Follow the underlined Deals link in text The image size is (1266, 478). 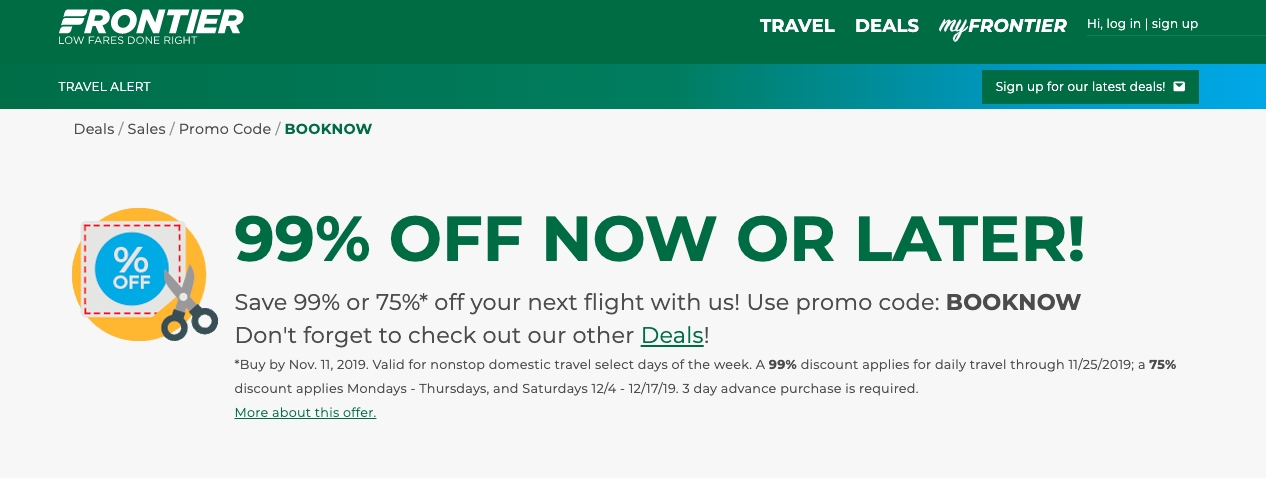[x=672, y=335]
